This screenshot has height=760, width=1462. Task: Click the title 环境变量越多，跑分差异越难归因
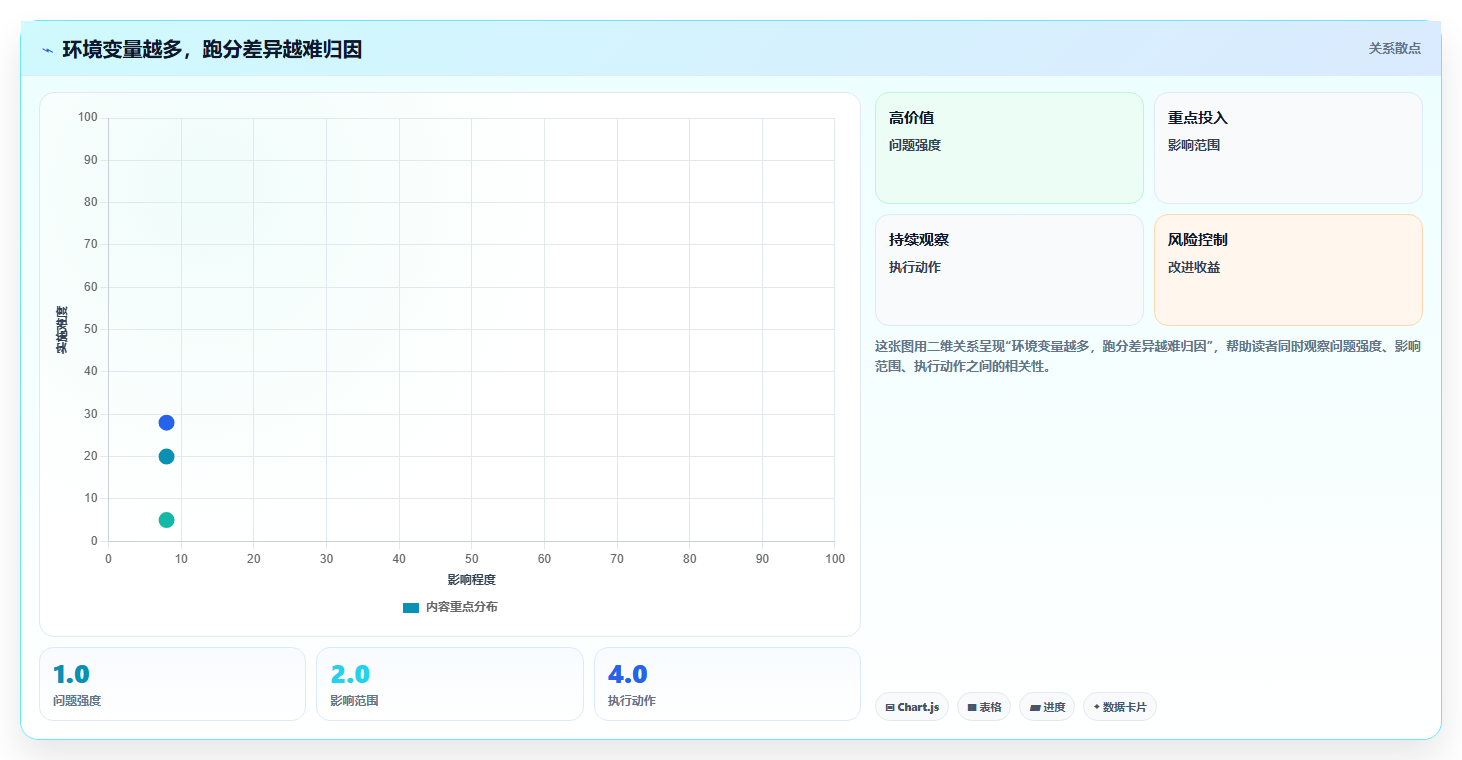(x=212, y=49)
